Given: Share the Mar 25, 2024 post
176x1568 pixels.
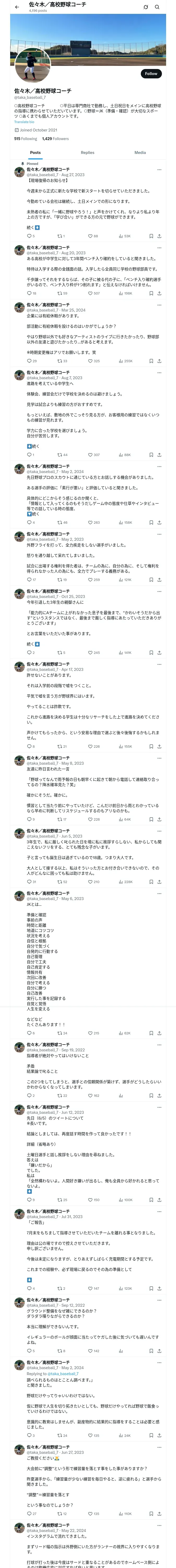Looking at the screenshot, I should tap(159, 361).
